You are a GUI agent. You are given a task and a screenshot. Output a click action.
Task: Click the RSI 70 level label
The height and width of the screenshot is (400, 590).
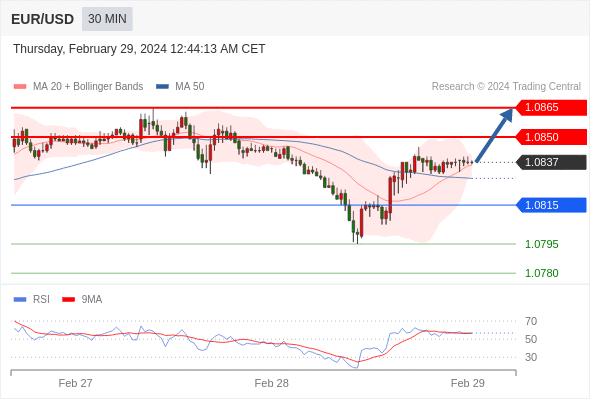click(x=531, y=321)
